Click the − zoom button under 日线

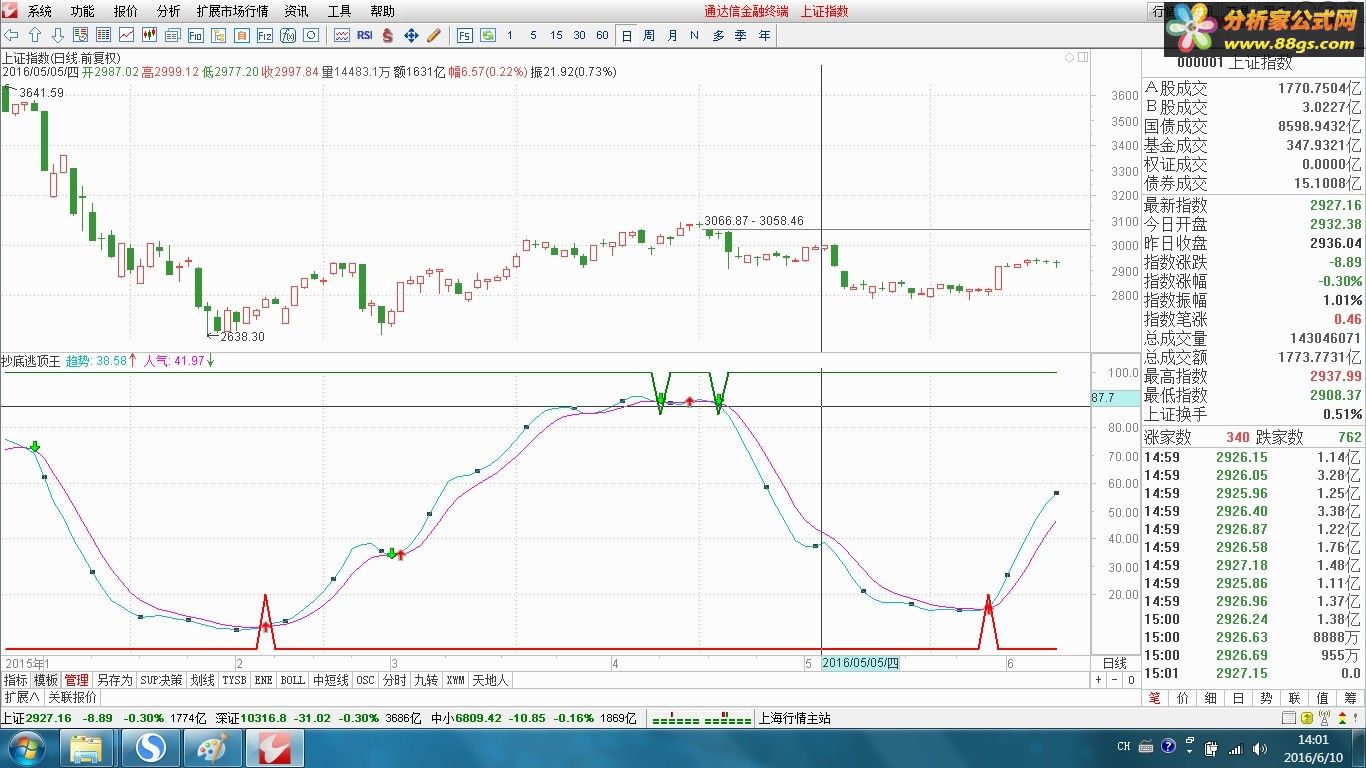[x=1115, y=680]
